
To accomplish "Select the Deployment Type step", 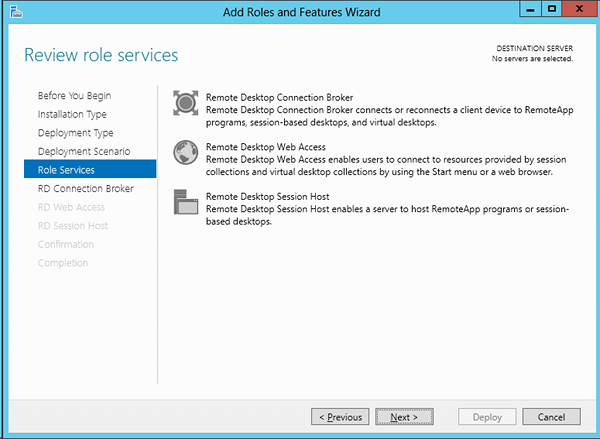I will [76, 133].
